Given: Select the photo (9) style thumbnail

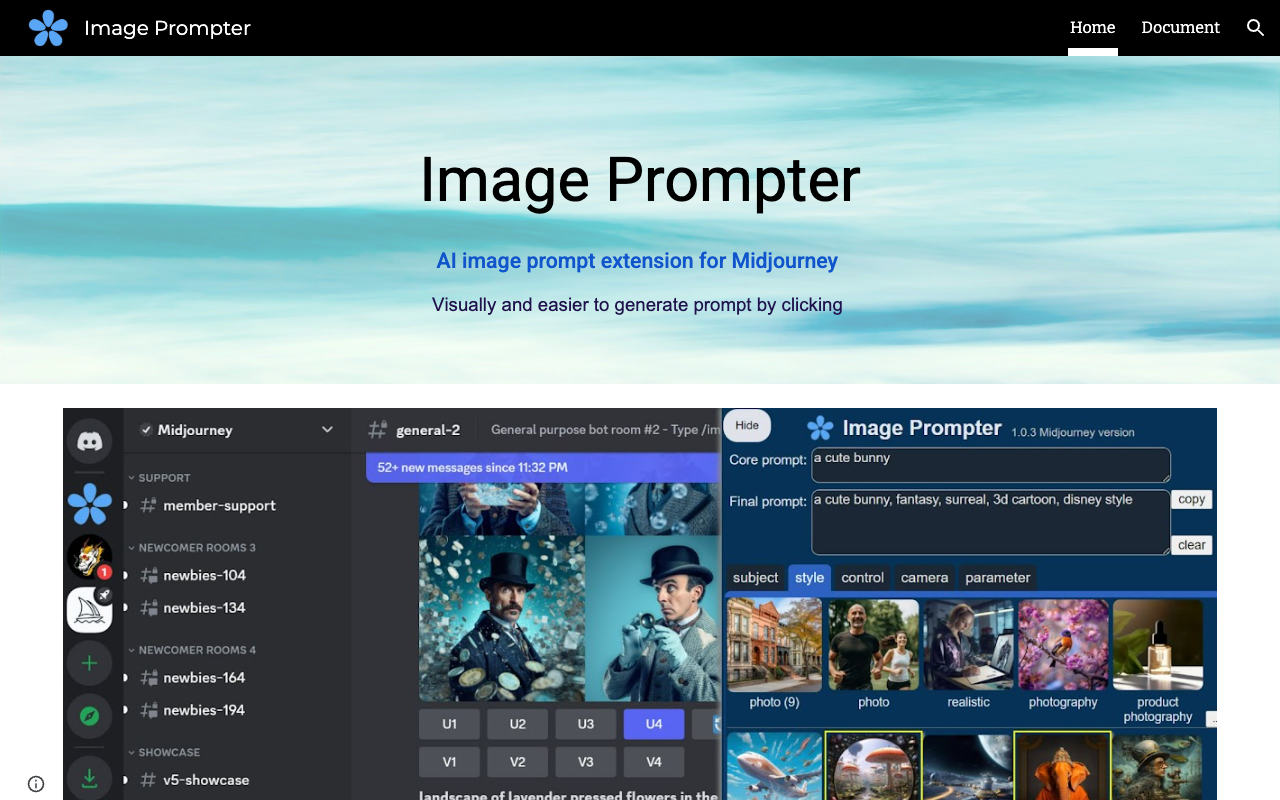Looking at the screenshot, I should pyautogui.click(x=775, y=645).
